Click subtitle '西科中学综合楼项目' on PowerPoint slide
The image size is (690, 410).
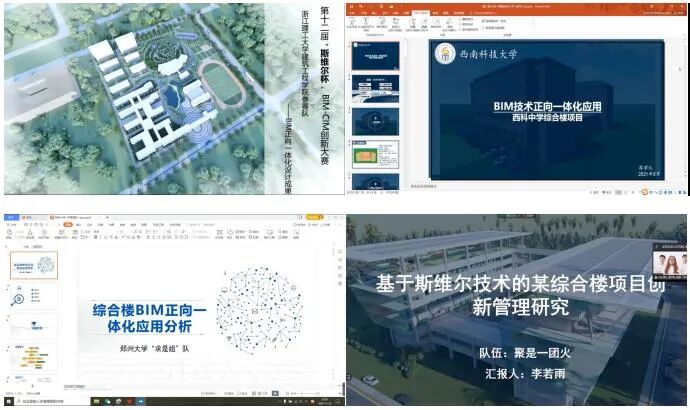pos(547,118)
